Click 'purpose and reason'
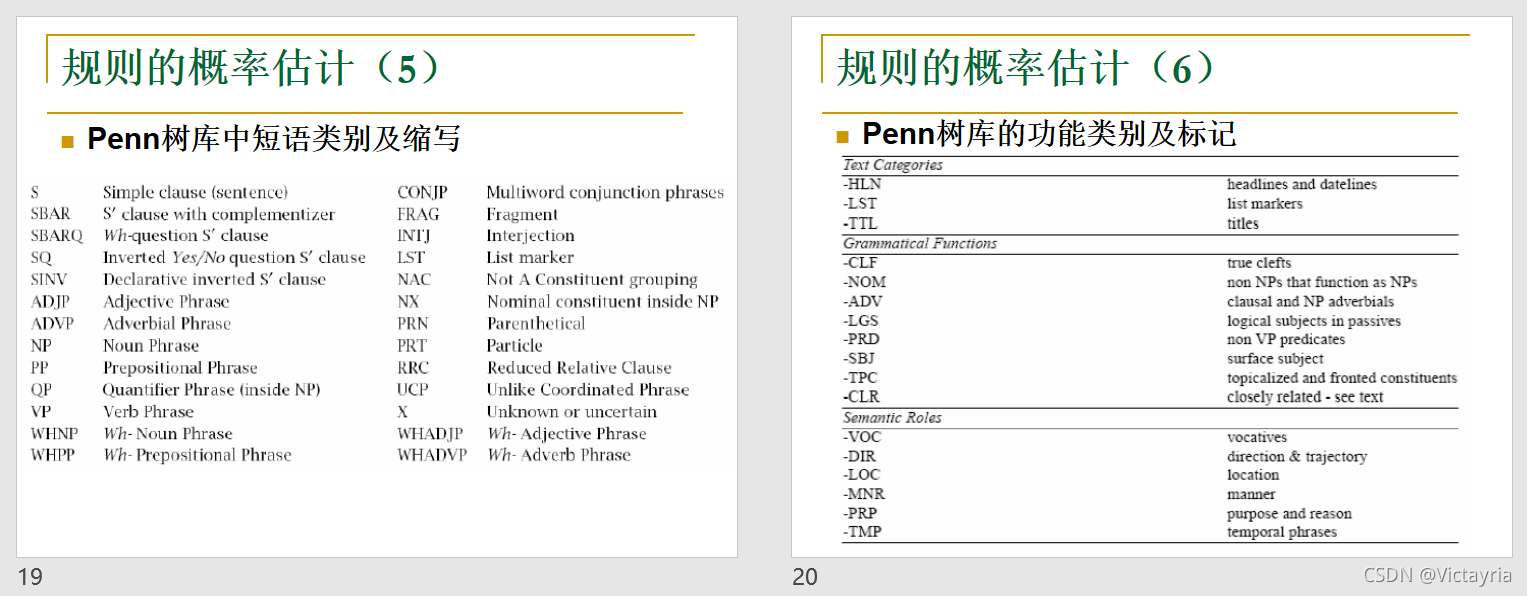Viewport: 1527px width, 596px height. pyautogui.click(x=1289, y=514)
